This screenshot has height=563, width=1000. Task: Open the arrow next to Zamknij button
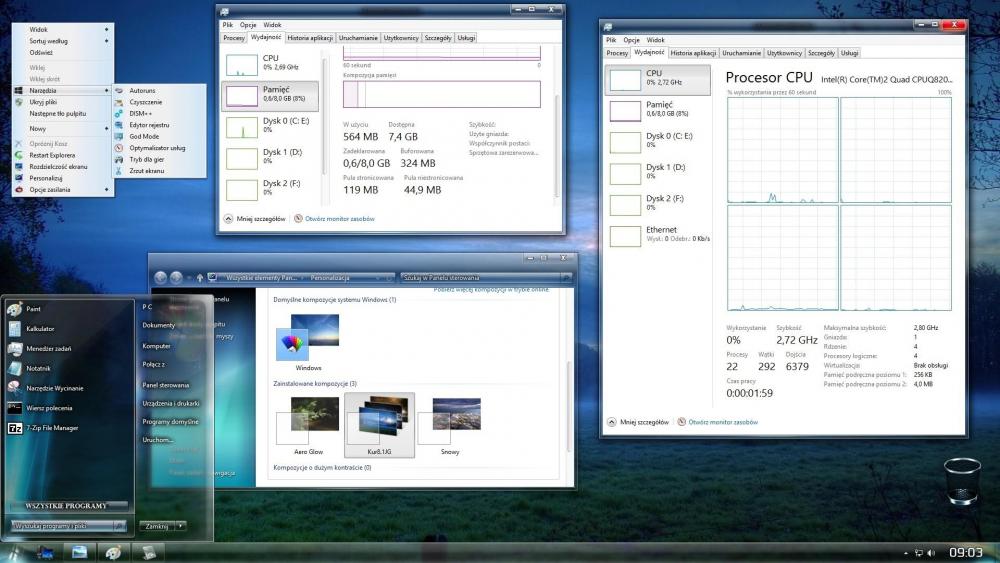(x=180, y=525)
